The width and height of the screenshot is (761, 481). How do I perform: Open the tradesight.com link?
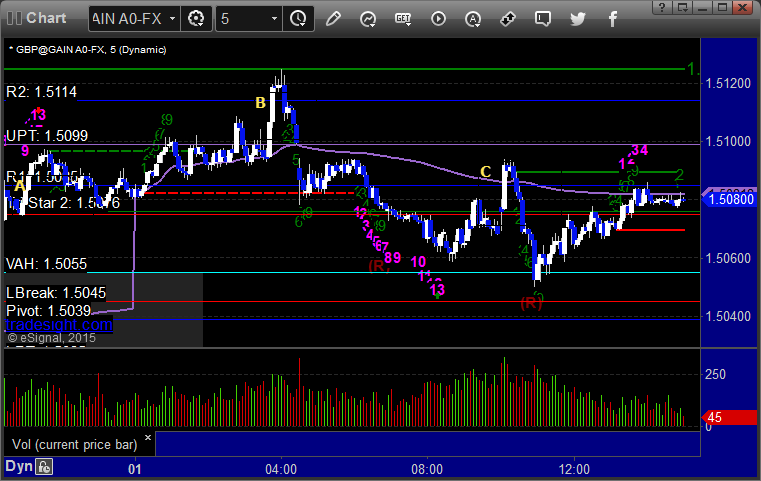pos(59,324)
